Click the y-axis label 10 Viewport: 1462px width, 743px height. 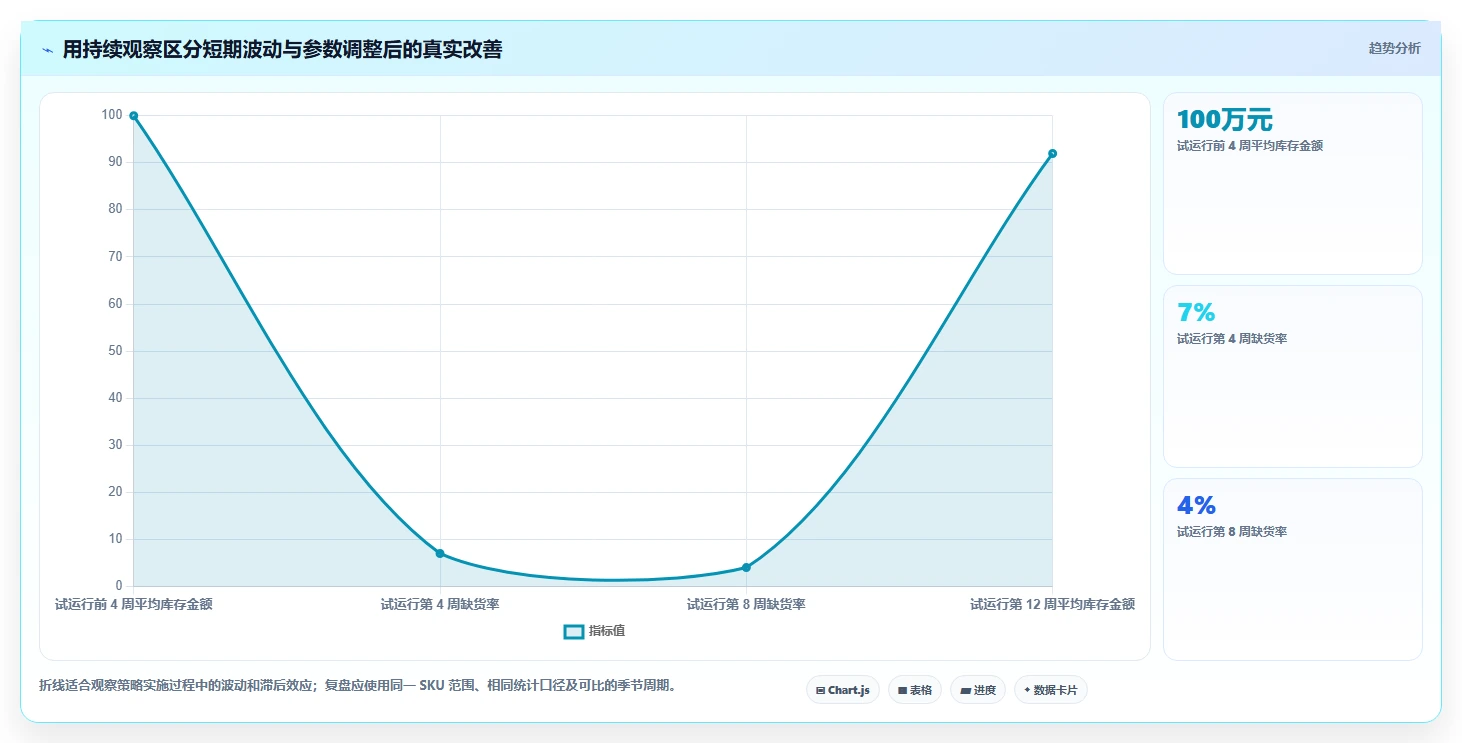coord(115,539)
